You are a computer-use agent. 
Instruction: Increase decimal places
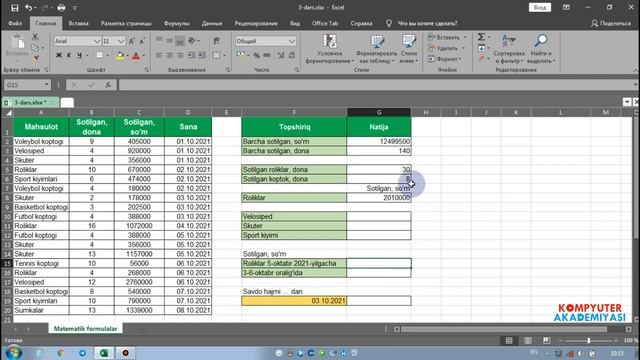(x=281, y=56)
